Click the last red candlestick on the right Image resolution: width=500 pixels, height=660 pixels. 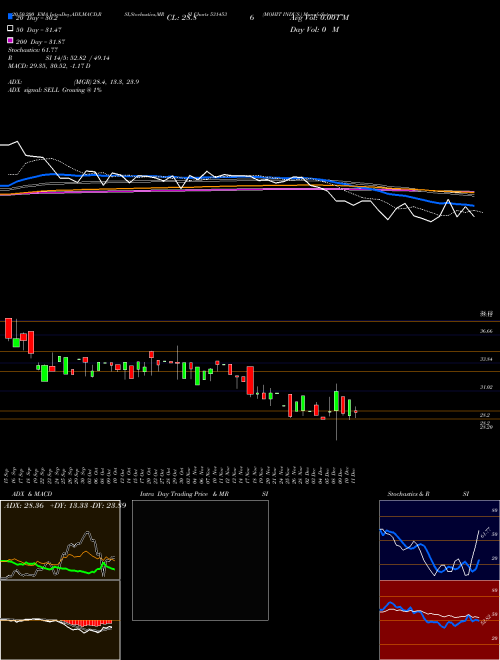tap(356, 412)
